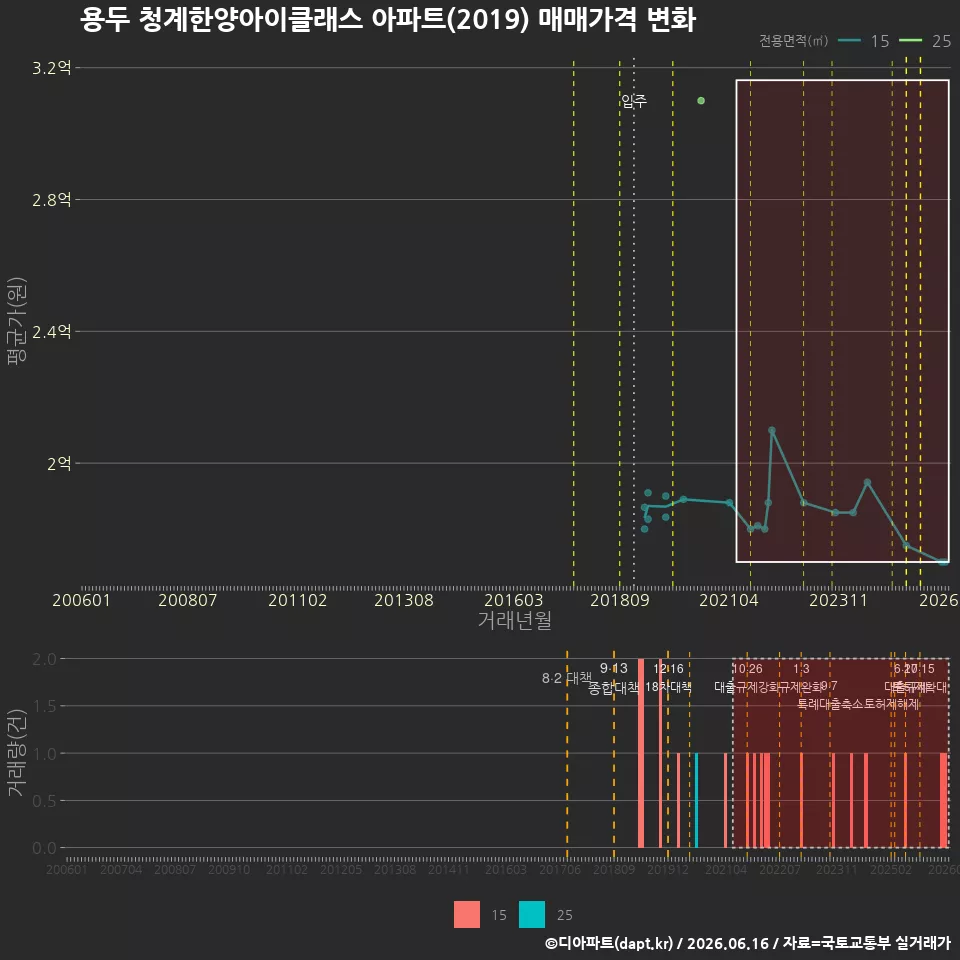960x960 pixels.
Task: Click 201912 on the volume chart x-axis
Action: pyautogui.click(x=668, y=869)
